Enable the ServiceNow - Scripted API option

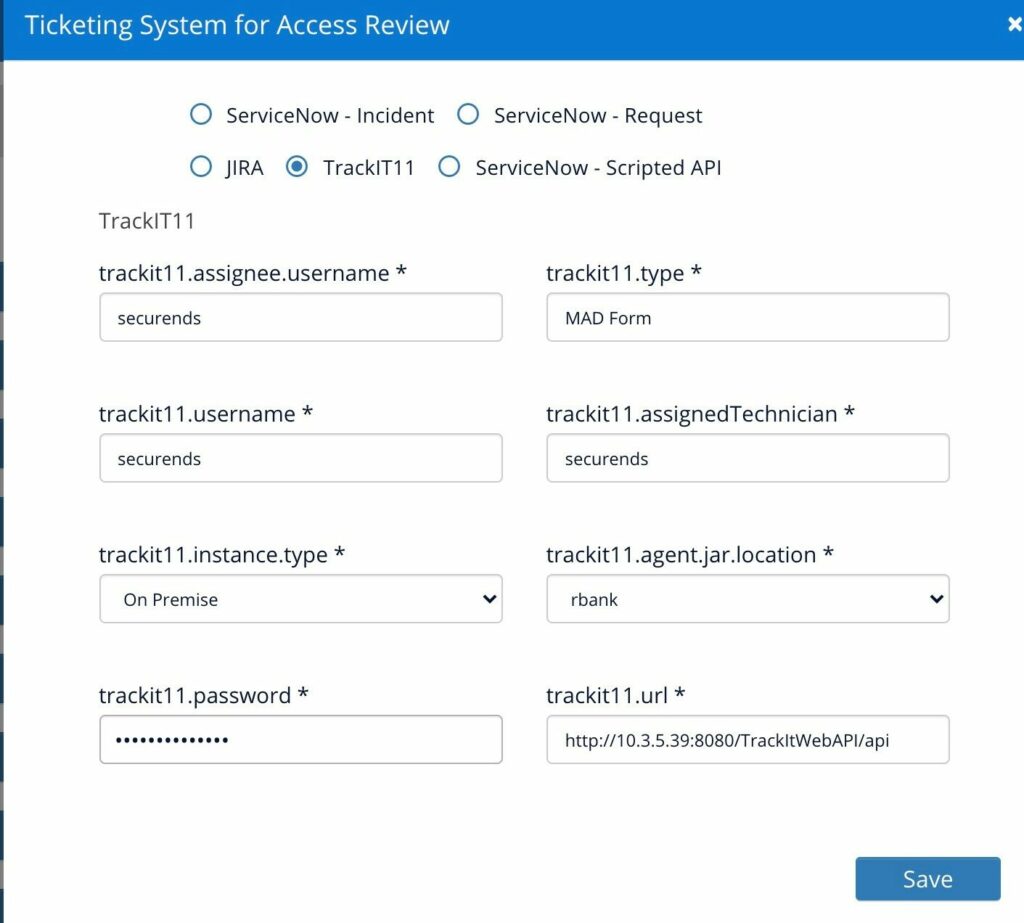click(449, 167)
